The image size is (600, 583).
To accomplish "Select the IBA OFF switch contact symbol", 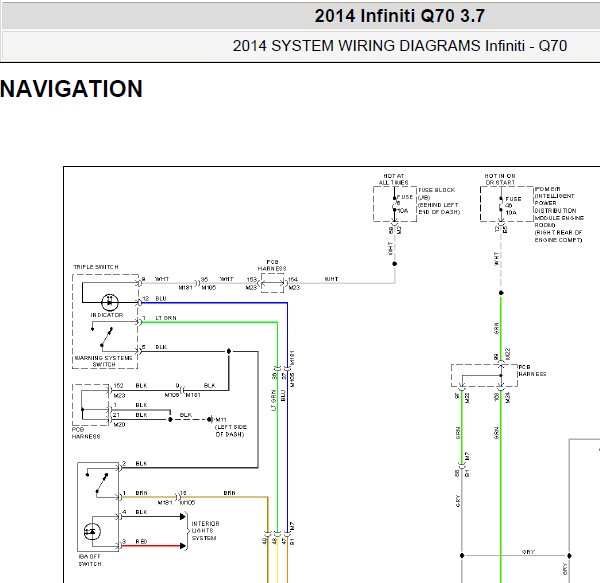I will pyautogui.click(x=97, y=485).
